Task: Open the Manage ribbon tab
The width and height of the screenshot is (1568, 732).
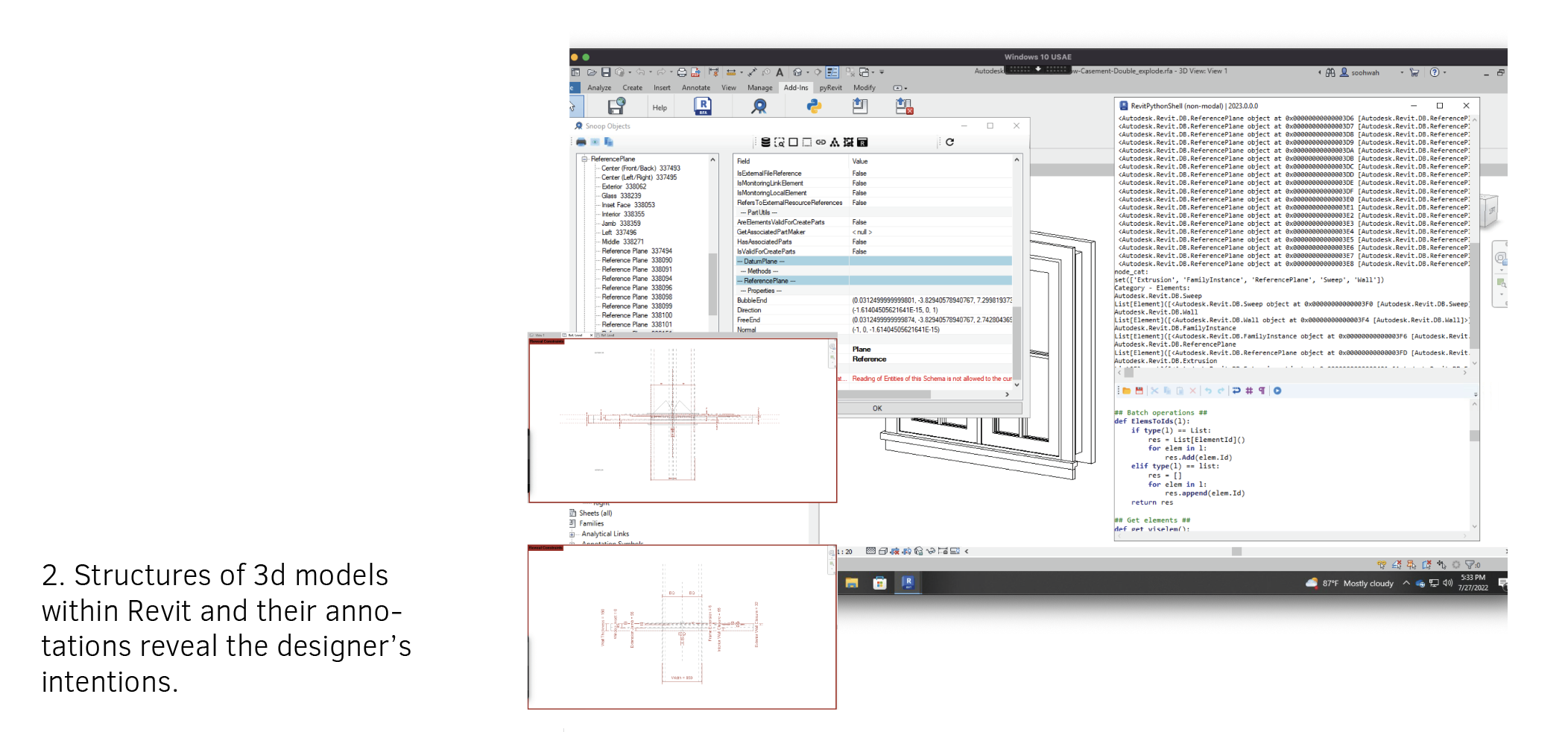Action: click(x=760, y=88)
